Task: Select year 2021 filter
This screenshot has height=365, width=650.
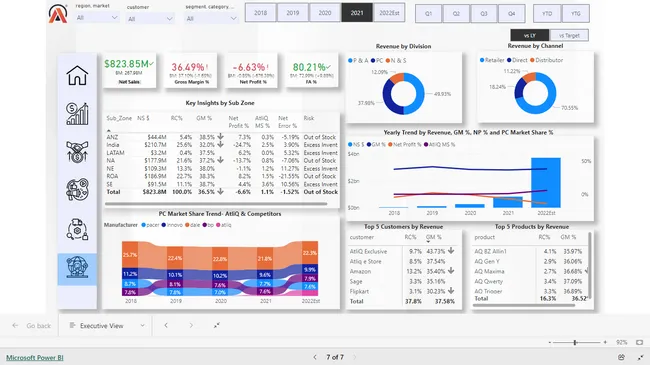Action: pyautogui.click(x=357, y=13)
